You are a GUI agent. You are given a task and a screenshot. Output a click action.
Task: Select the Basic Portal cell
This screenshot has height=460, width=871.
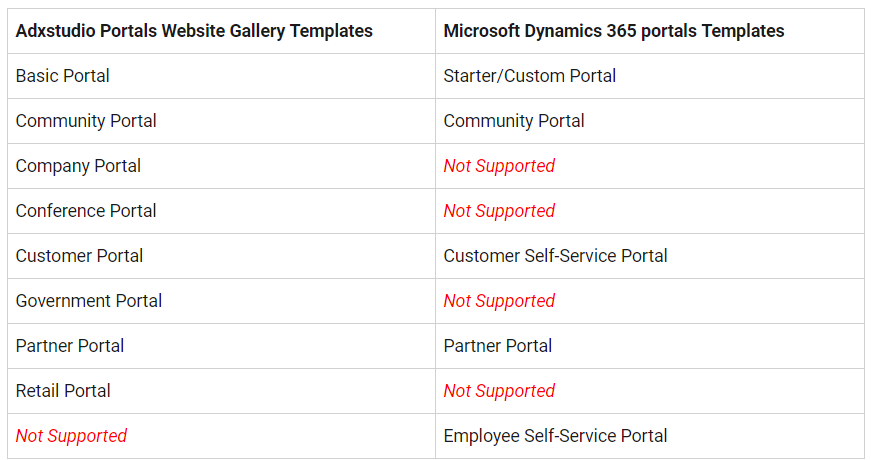tap(63, 76)
